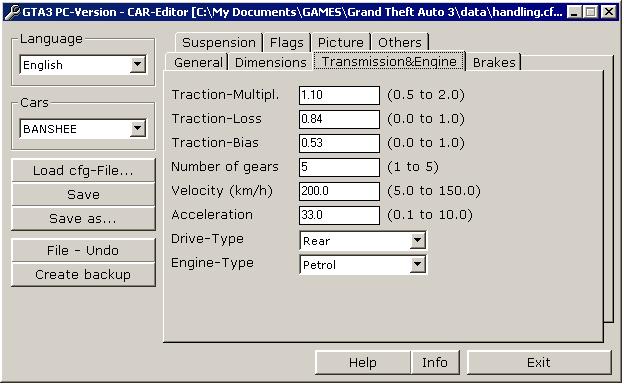
Task: Expand the Engine-Type dropdown set to Petrol
Action: [363, 264]
